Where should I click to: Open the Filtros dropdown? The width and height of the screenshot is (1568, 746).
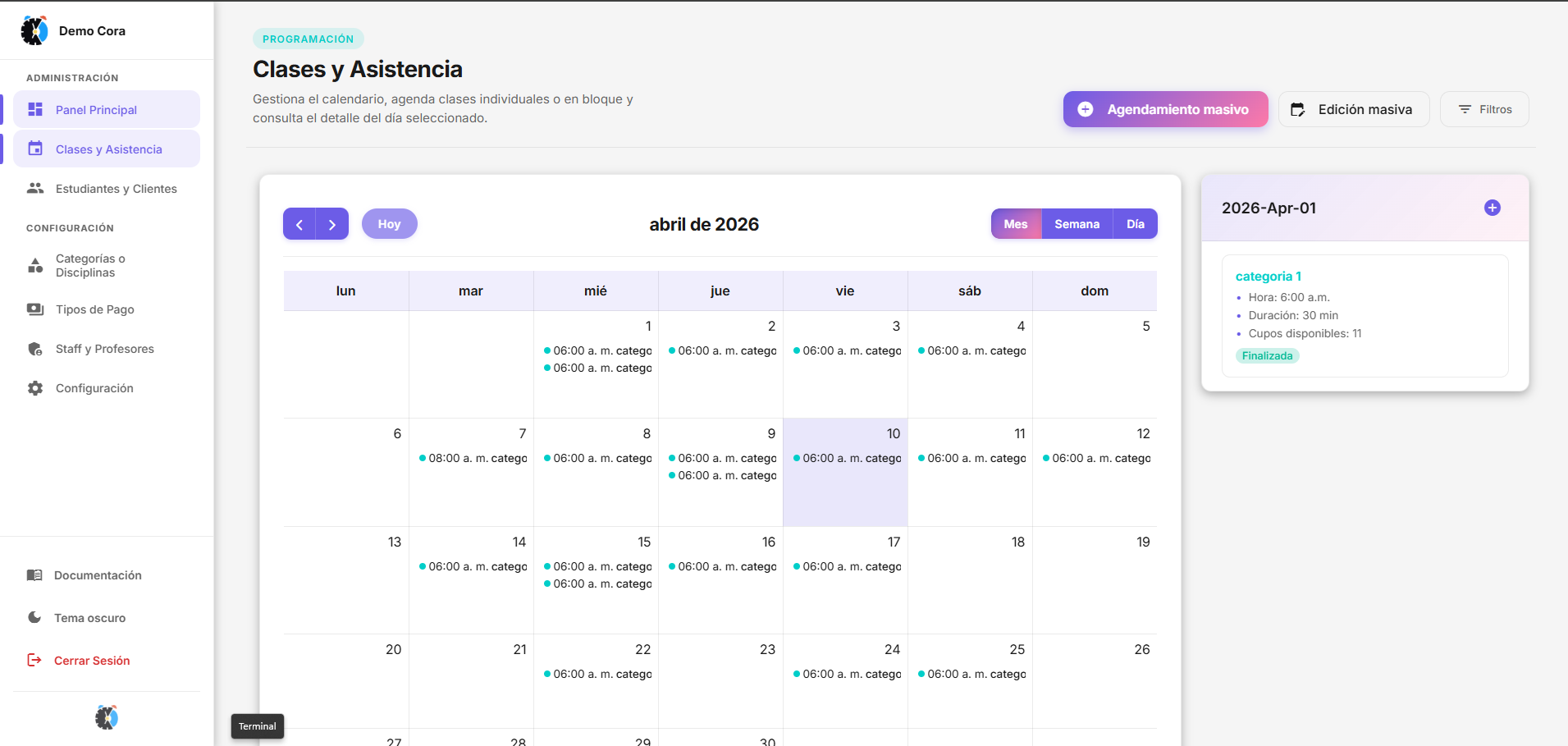click(x=1484, y=108)
